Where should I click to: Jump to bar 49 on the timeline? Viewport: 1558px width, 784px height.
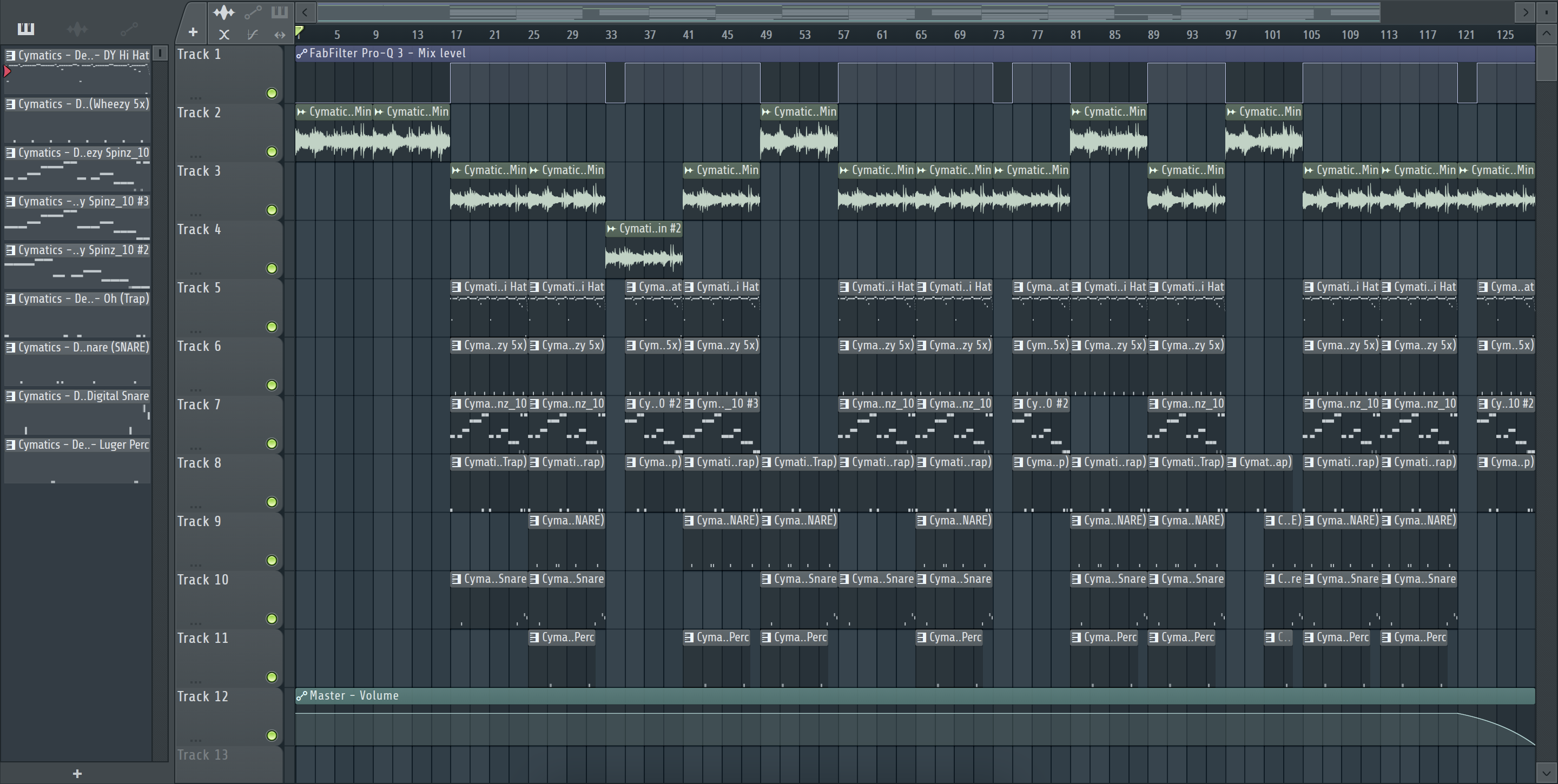coord(765,35)
